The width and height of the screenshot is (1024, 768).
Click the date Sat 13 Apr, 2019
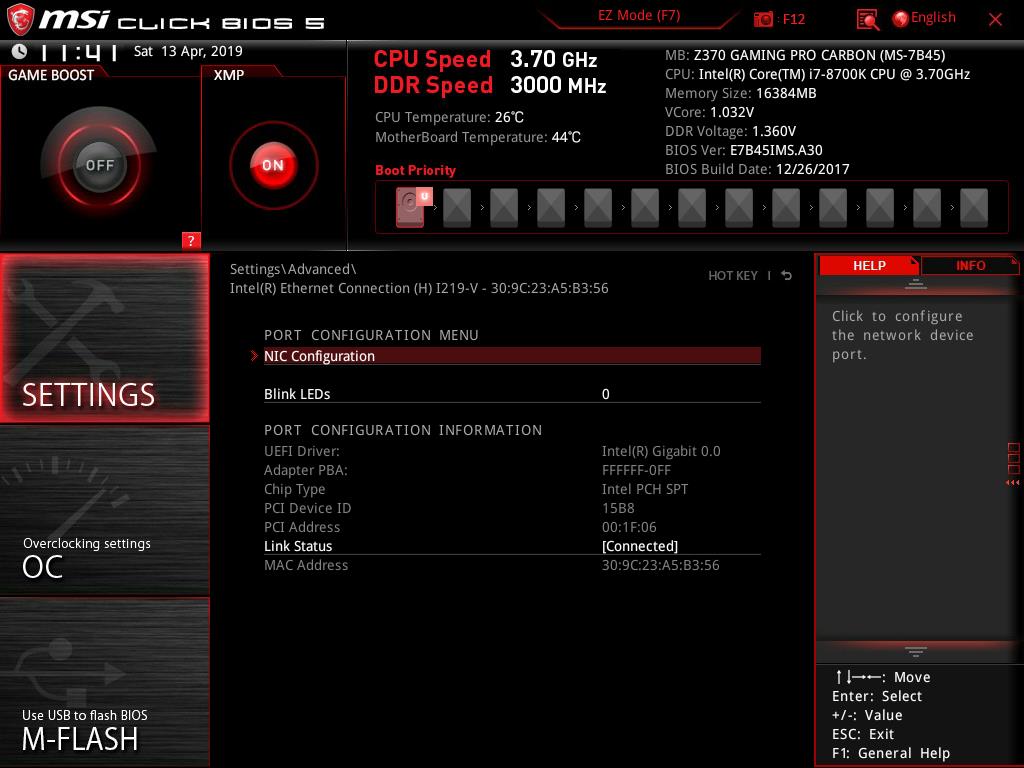pos(188,52)
